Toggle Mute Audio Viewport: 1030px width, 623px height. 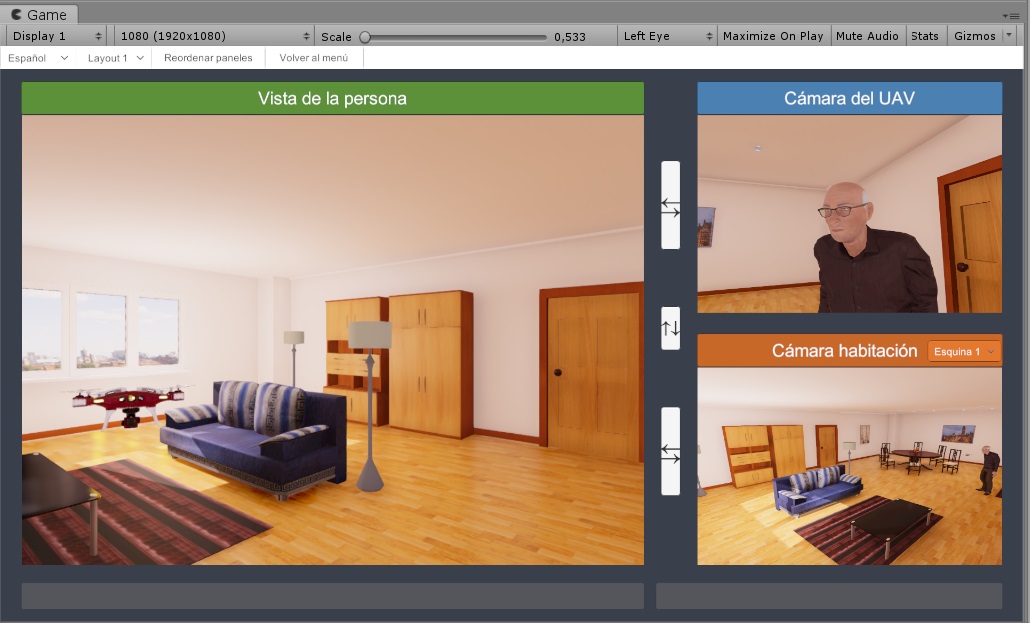click(867, 36)
